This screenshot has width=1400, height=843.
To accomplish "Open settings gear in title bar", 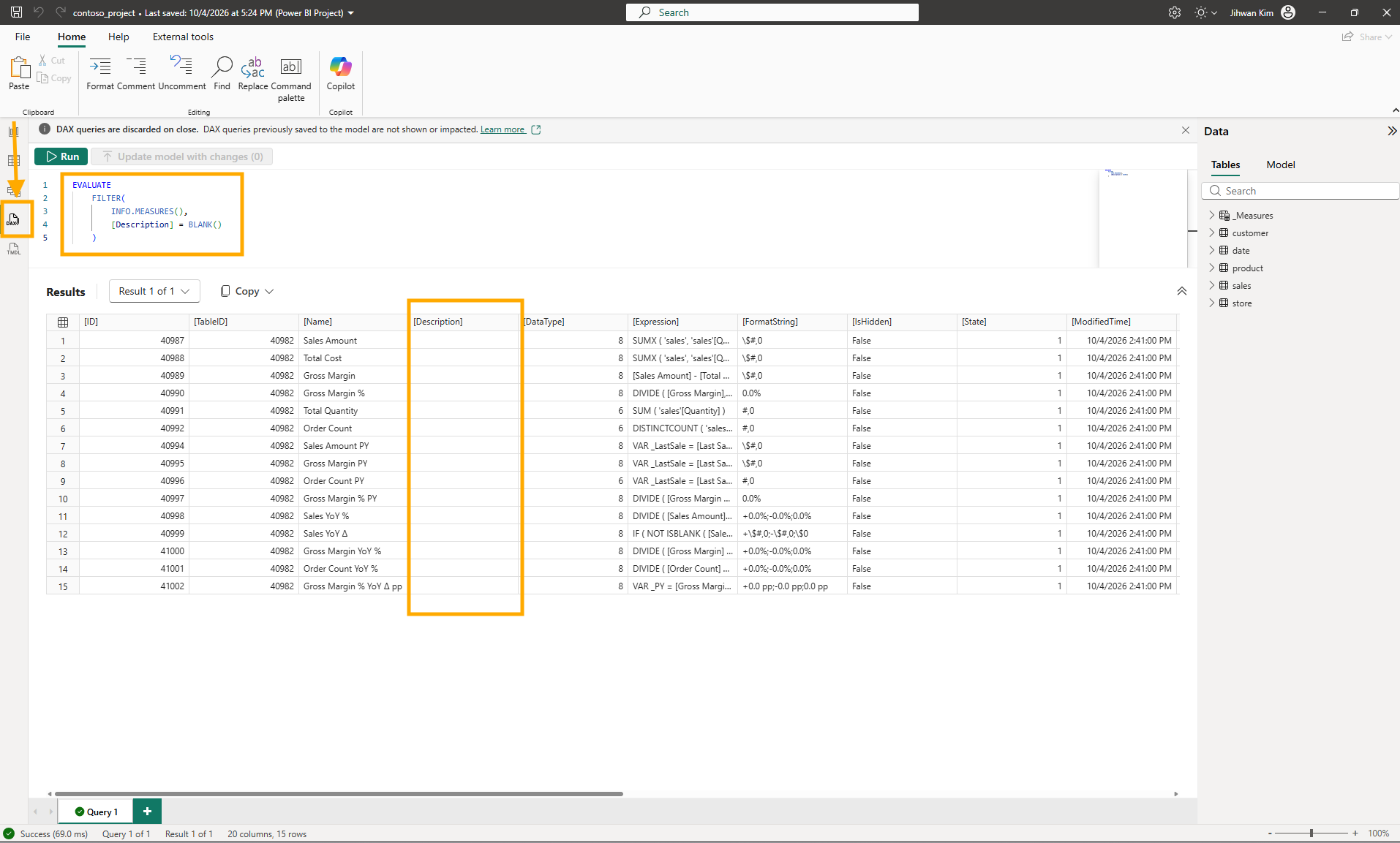I will coord(1175,12).
